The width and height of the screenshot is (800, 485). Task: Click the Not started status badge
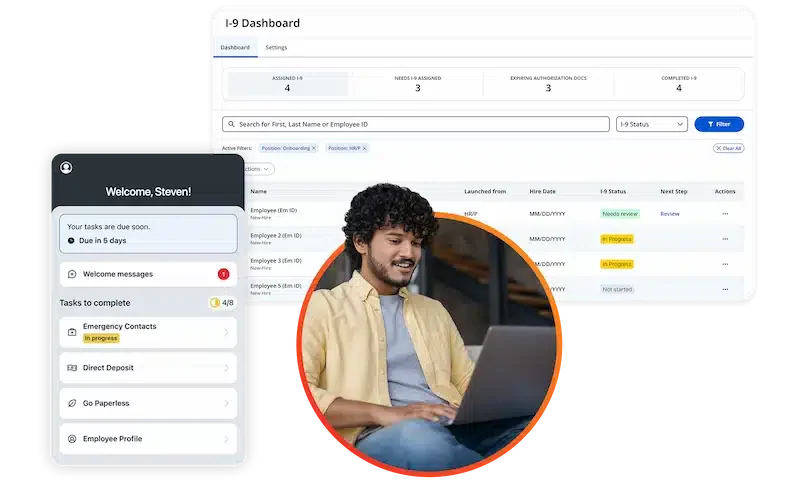[x=617, y=289]
